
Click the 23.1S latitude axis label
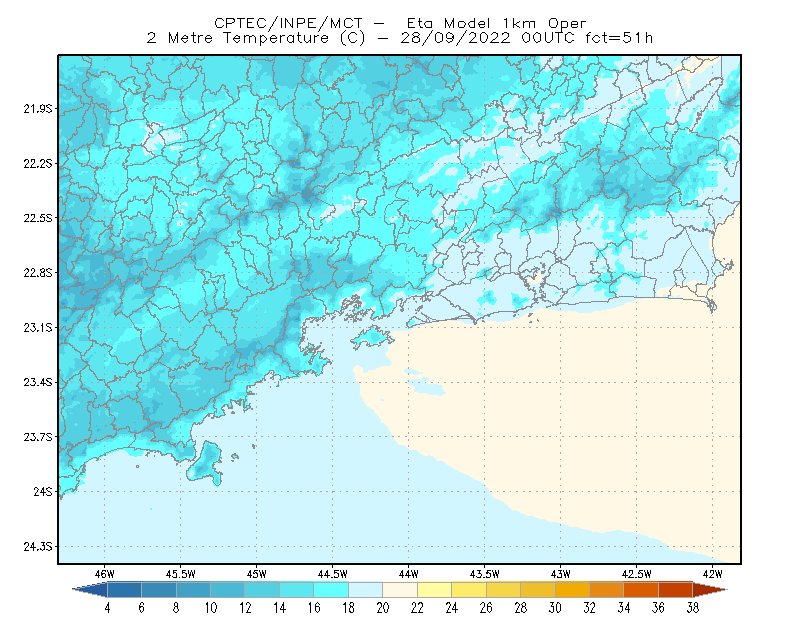38,328
